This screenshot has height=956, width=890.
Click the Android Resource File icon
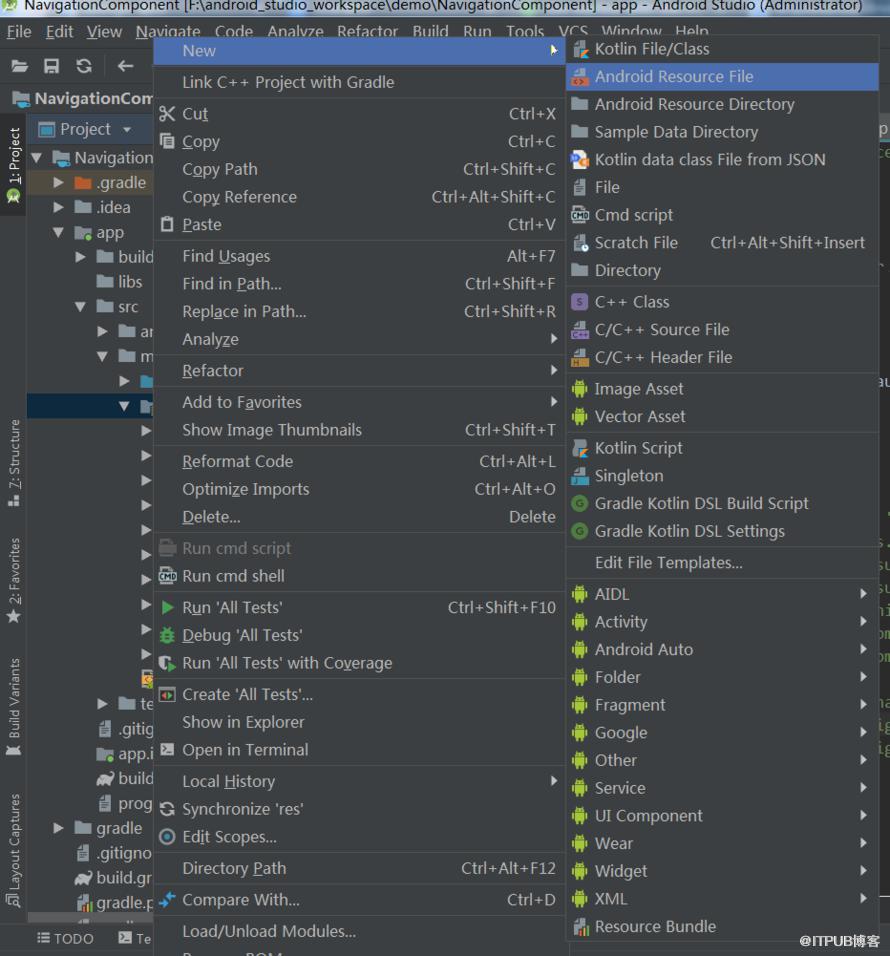[x=580, y=77]
